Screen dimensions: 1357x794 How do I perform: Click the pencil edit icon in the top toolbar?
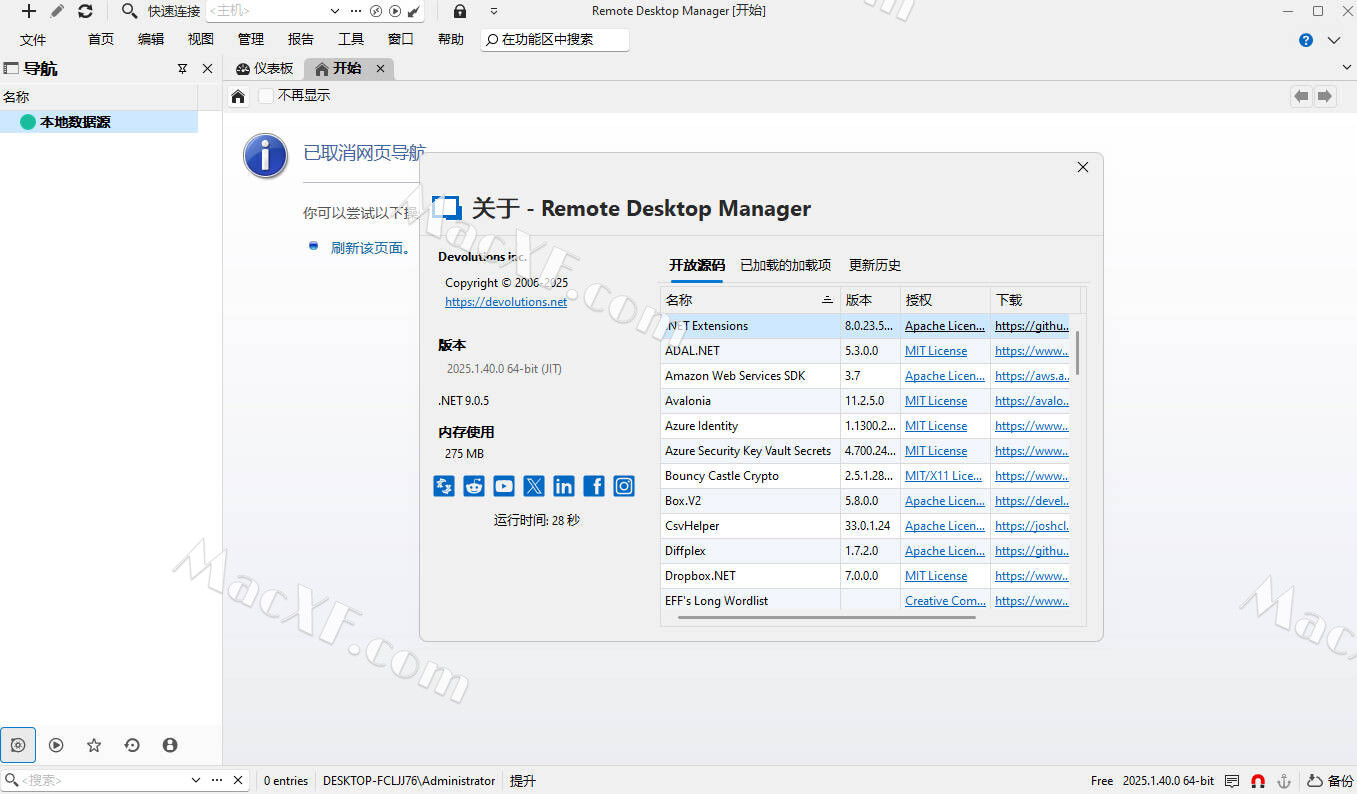(57, 11)
